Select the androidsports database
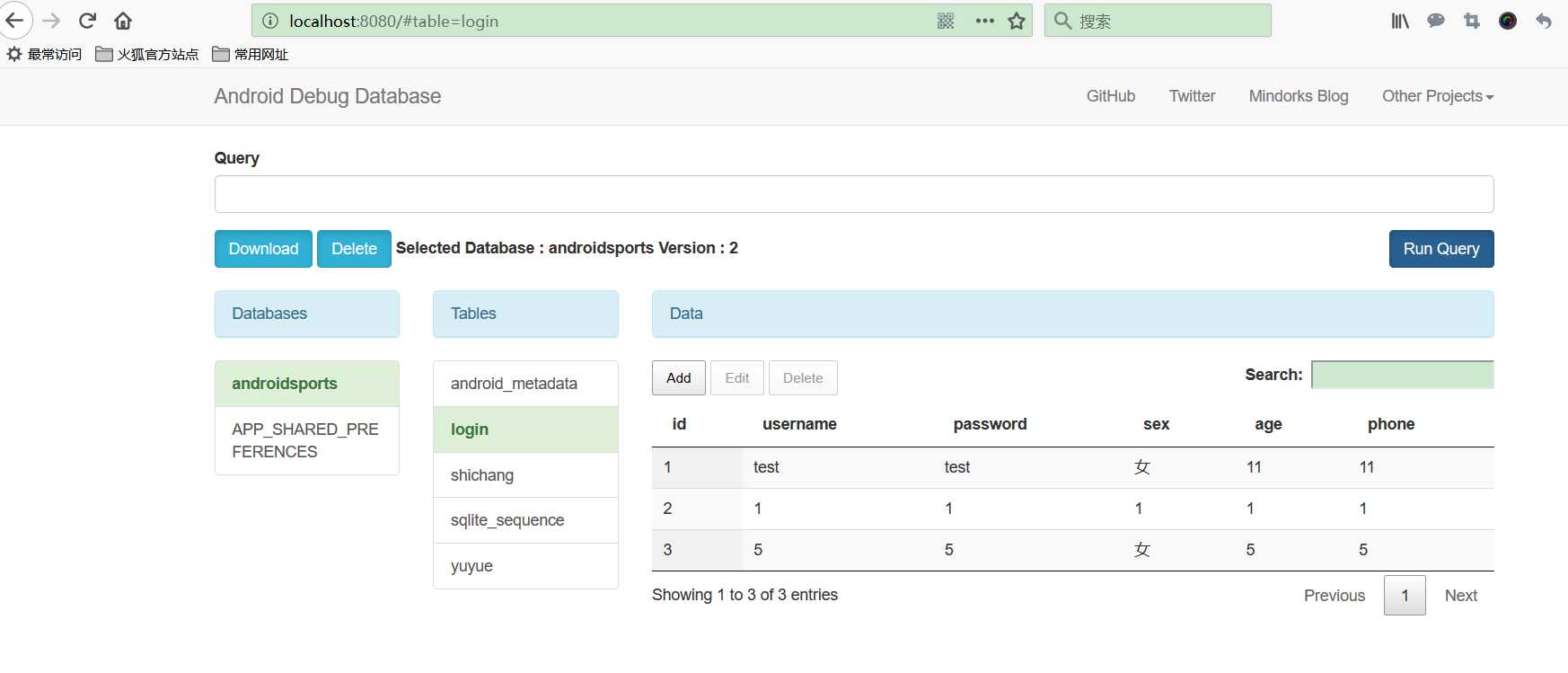 307,384
